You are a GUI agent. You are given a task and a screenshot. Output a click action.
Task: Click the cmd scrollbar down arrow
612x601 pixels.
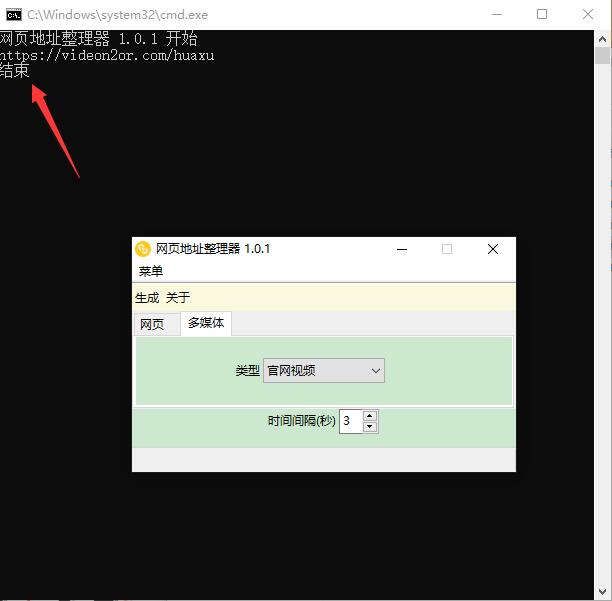pyautogui.click(x=602, y=592)
